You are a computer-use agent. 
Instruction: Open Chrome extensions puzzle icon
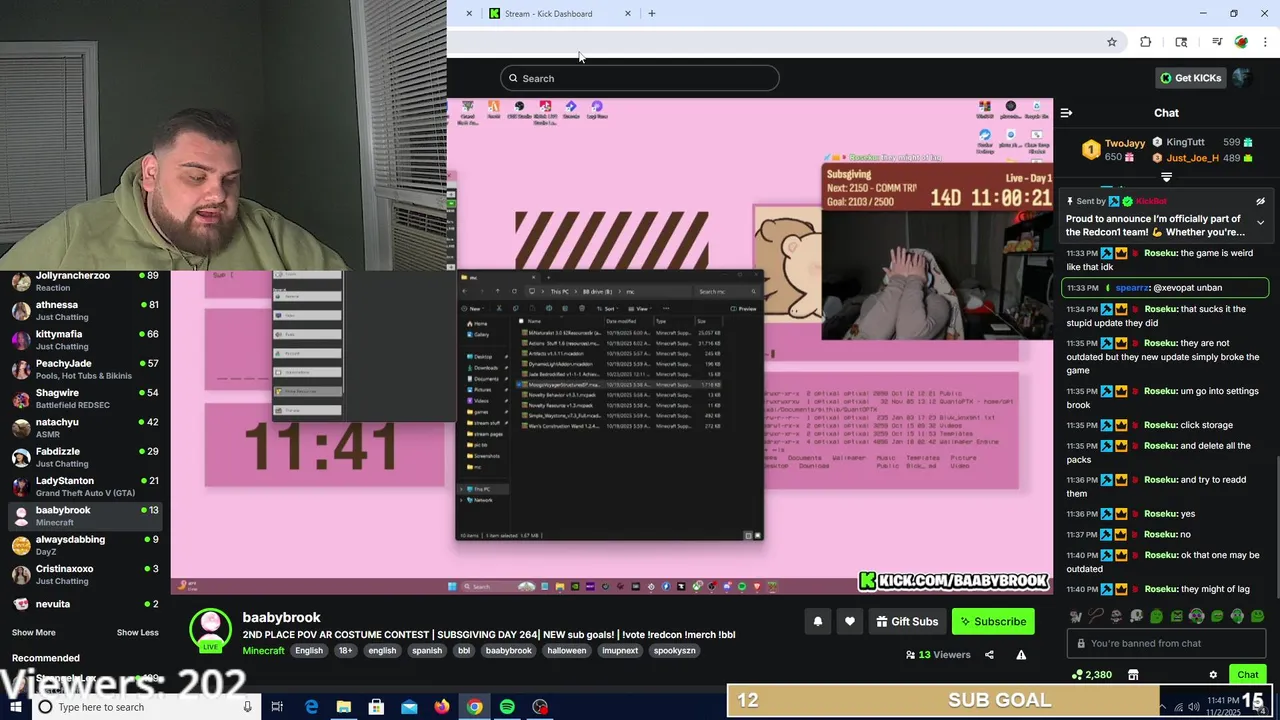click(1146, 42)
